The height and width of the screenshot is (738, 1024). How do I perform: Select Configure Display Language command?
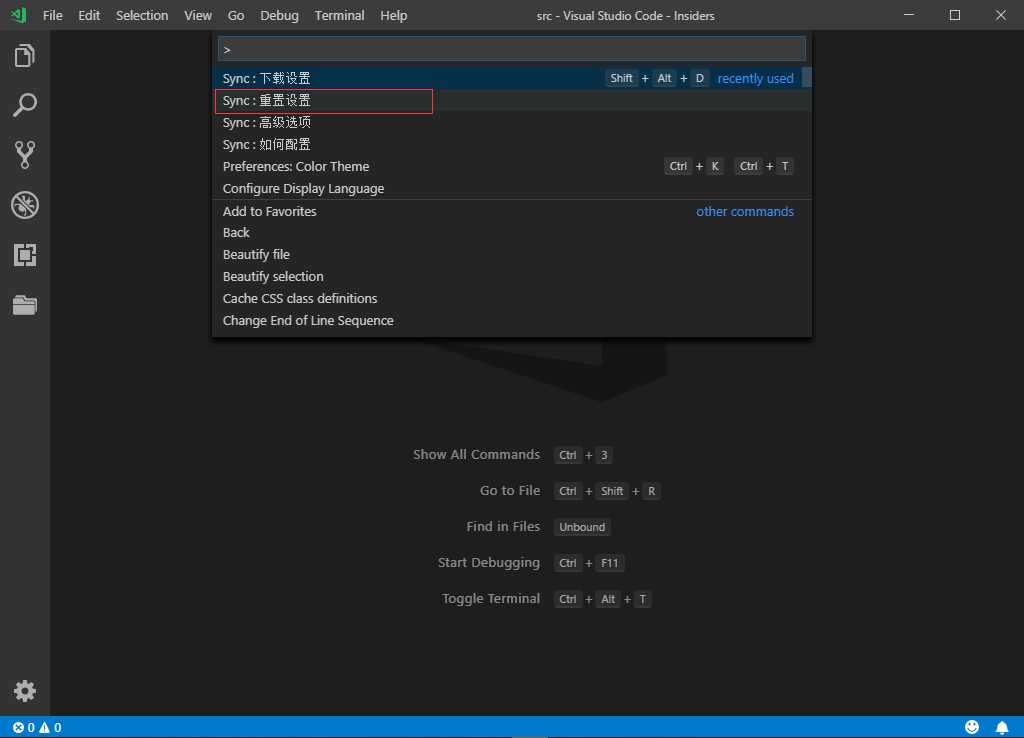tap(511, 189)
